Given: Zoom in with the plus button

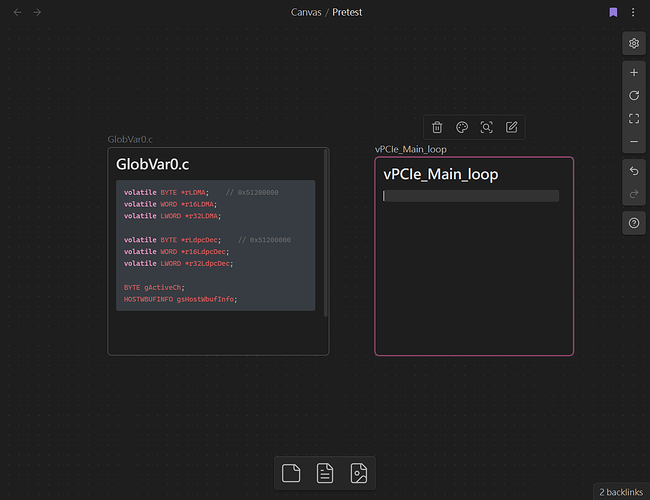Looking at the screenshot, I should (x=634, y=73).
